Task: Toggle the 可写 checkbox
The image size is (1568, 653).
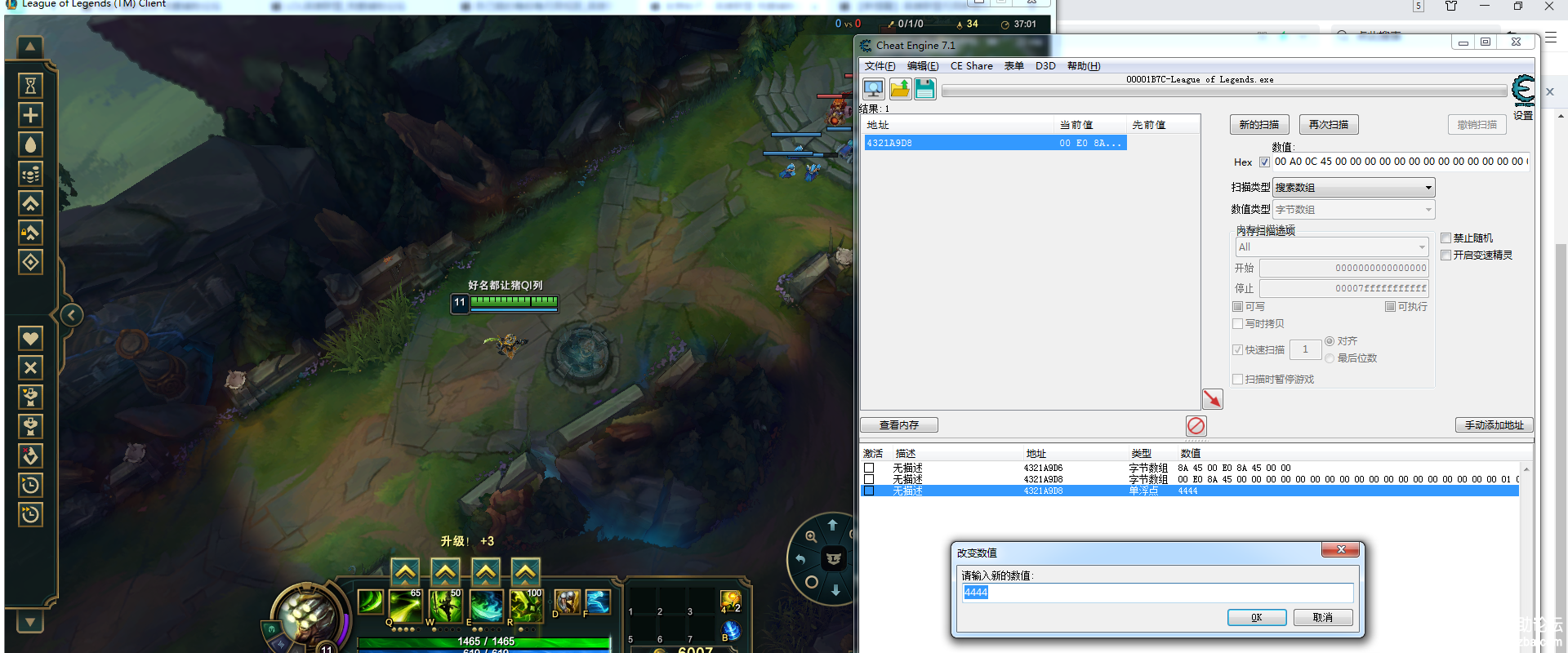Action: [x=1237, y=307]
